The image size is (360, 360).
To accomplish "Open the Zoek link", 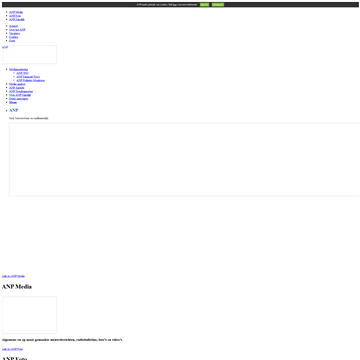I will coord(12,41).
